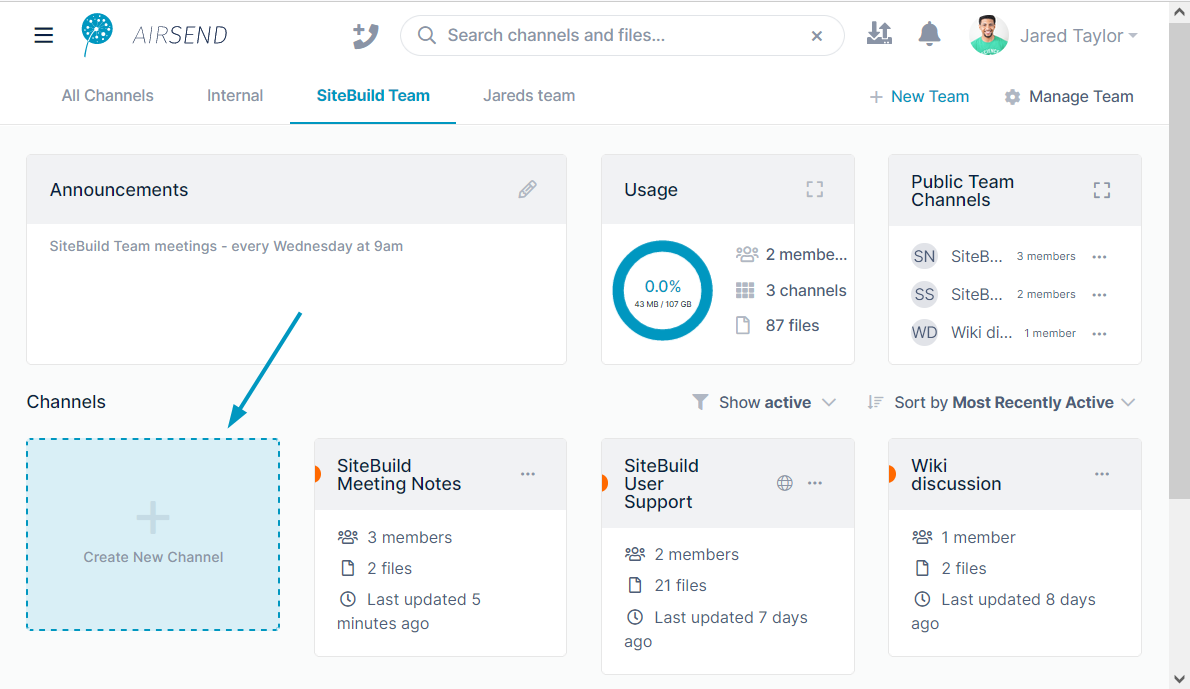
Task: Open the notifications bell
Action: (x=929, y=34)
